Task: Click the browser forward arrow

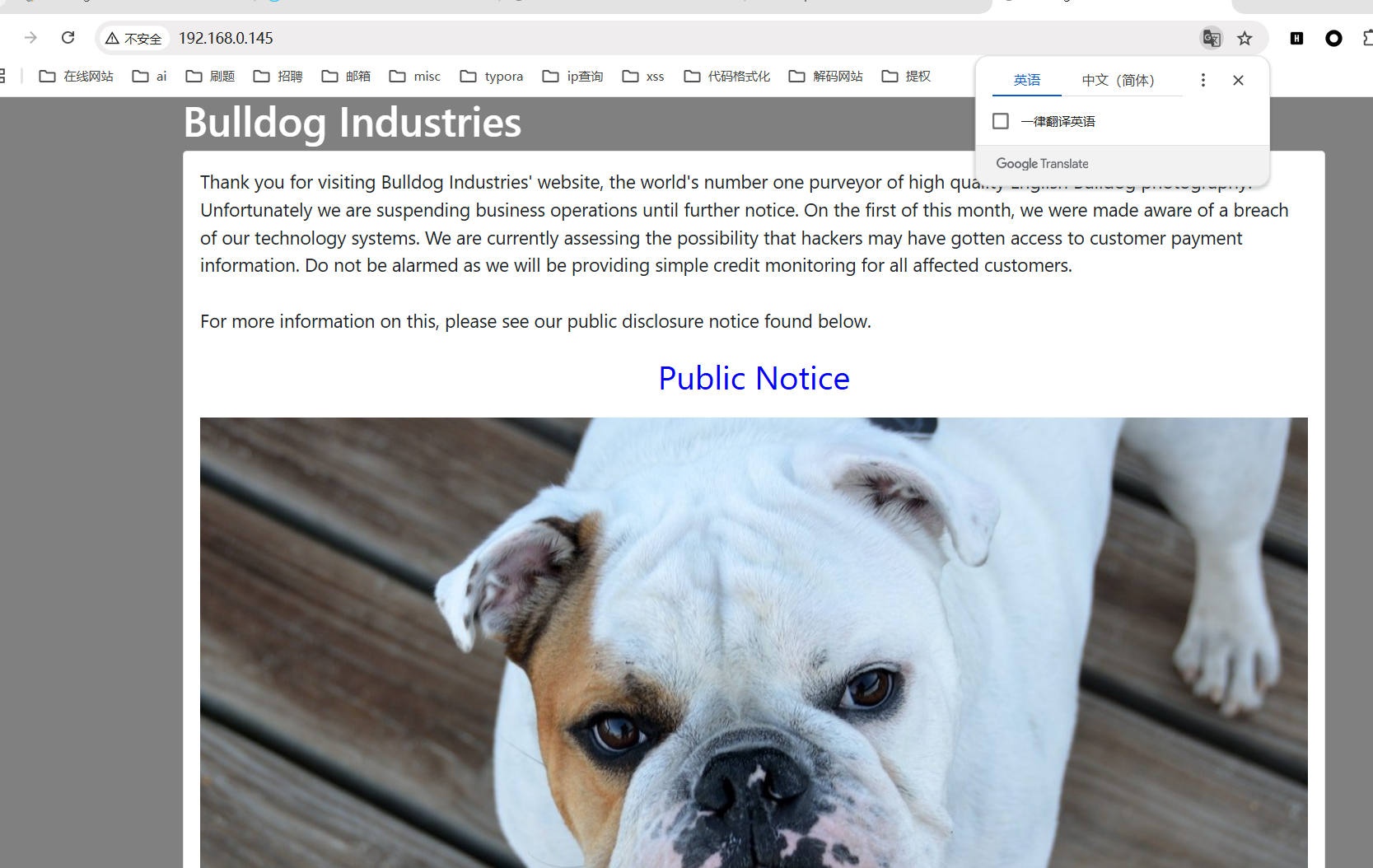Action: (30, 38)
